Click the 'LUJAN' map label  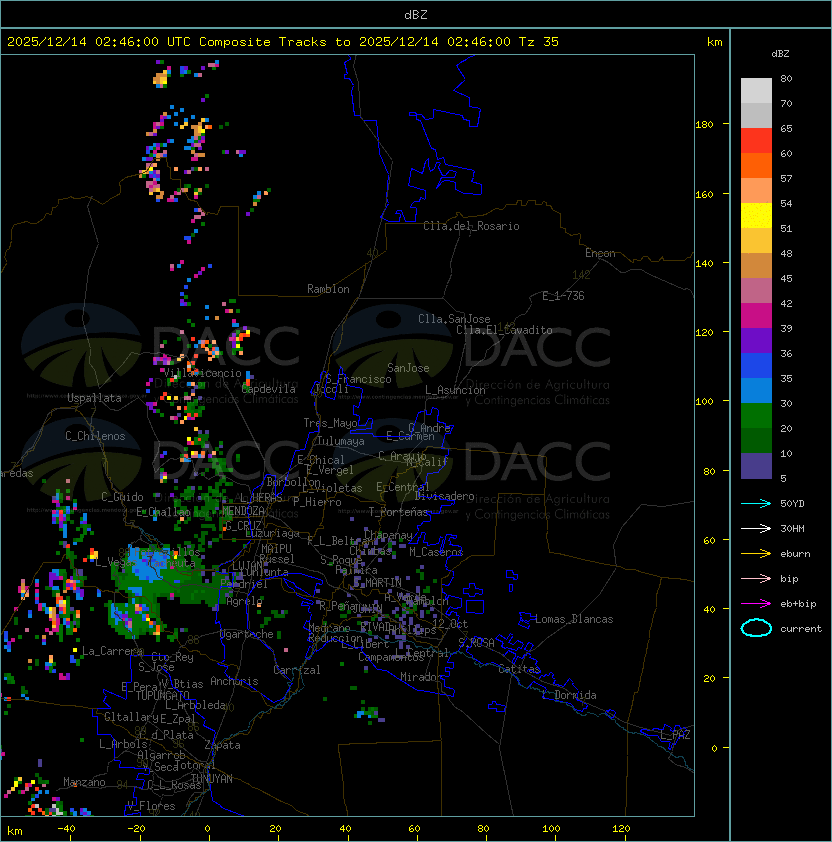pyautogui.click(x=248, y=566)
